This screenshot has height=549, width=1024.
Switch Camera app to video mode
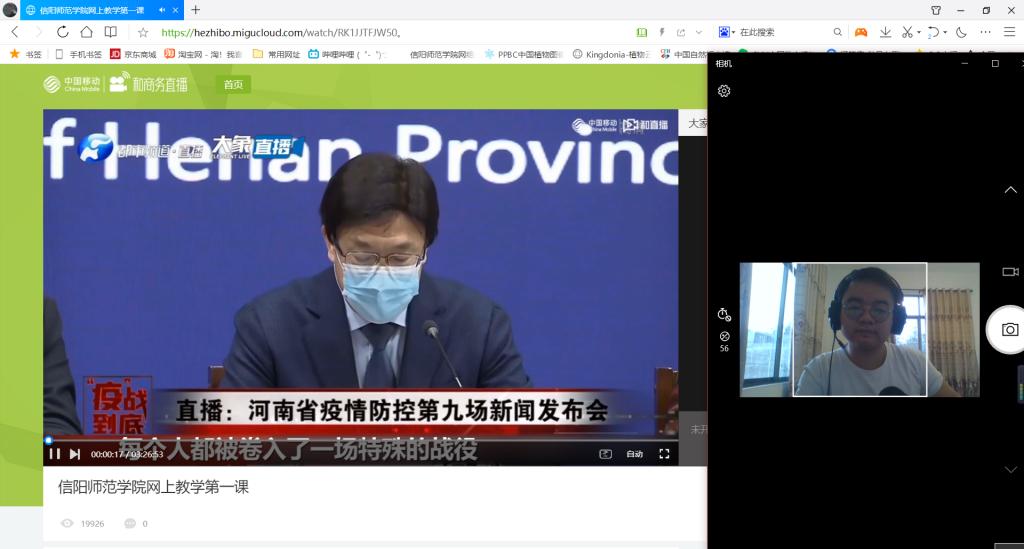1010,272
